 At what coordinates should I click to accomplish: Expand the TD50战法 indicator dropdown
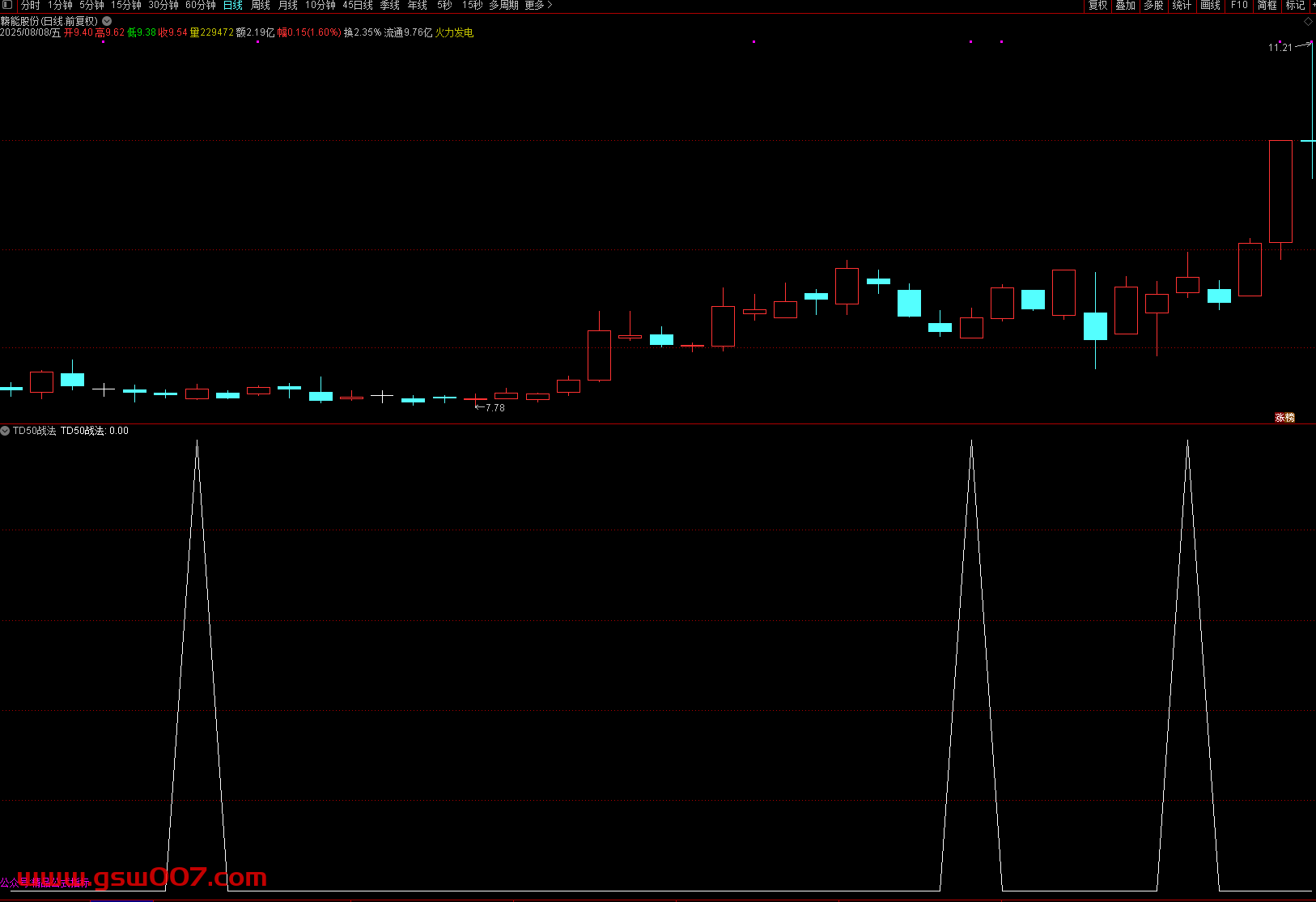point(5,431)
